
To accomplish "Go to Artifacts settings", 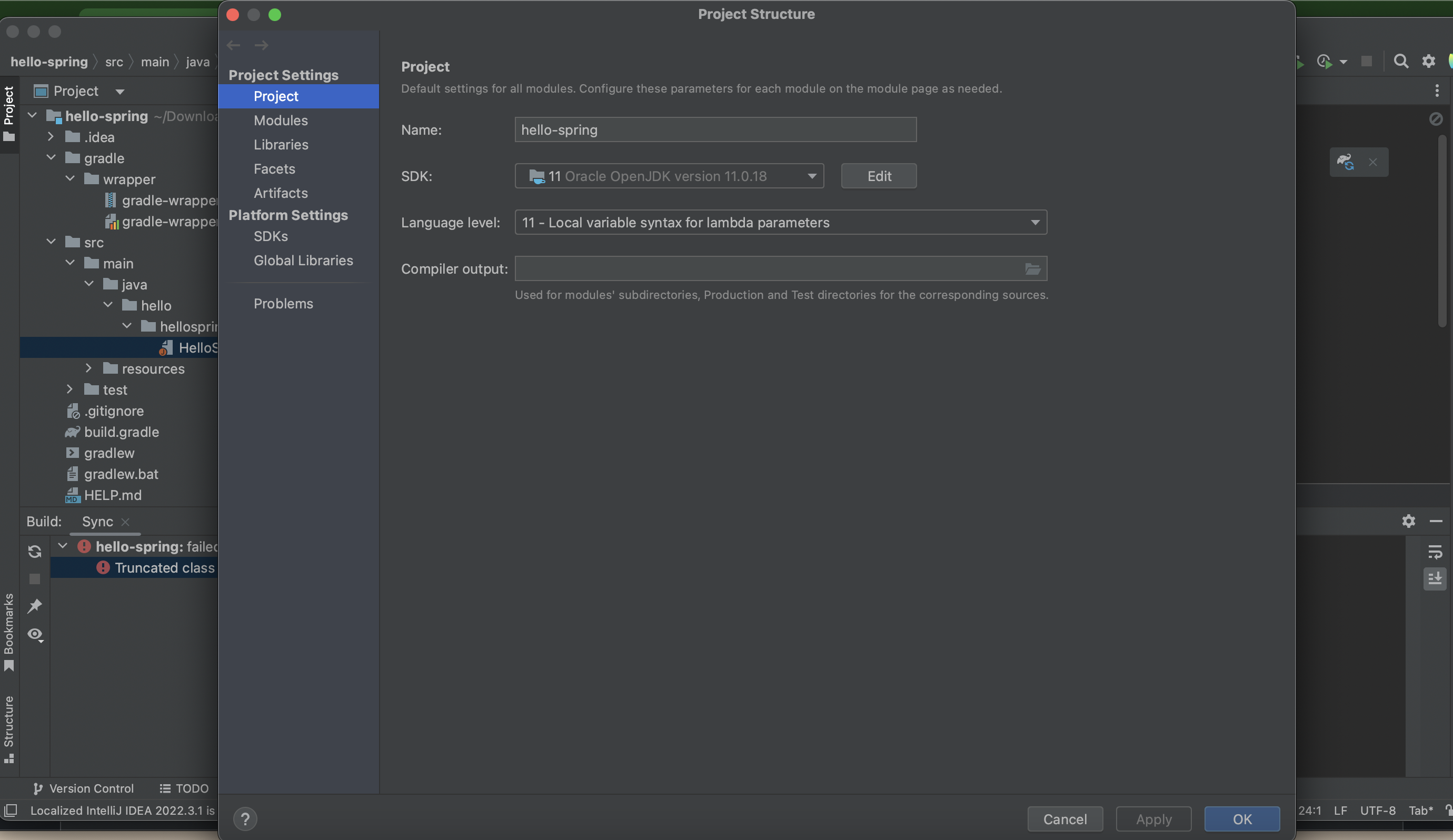I will point(281,193).
